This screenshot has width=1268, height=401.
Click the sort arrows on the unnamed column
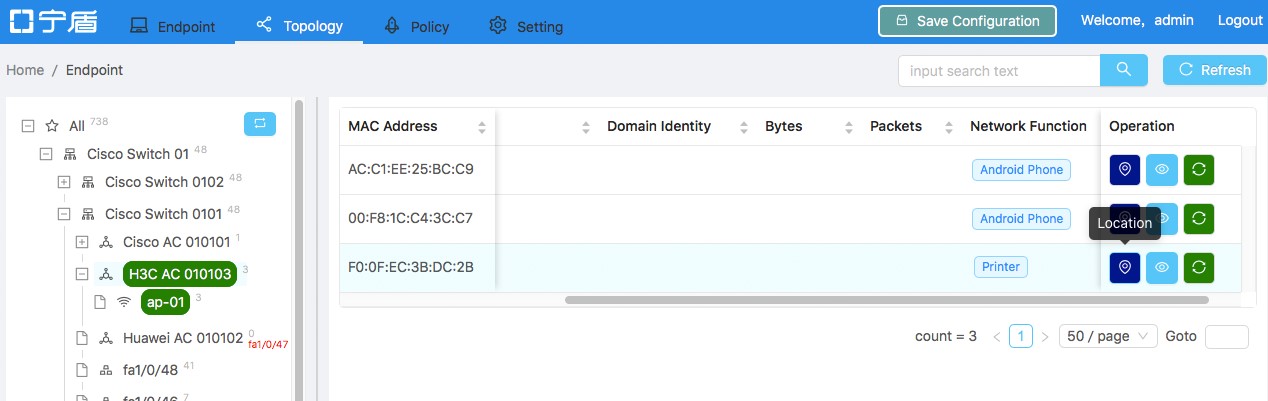pyautogui.click(x=586, y=127)
